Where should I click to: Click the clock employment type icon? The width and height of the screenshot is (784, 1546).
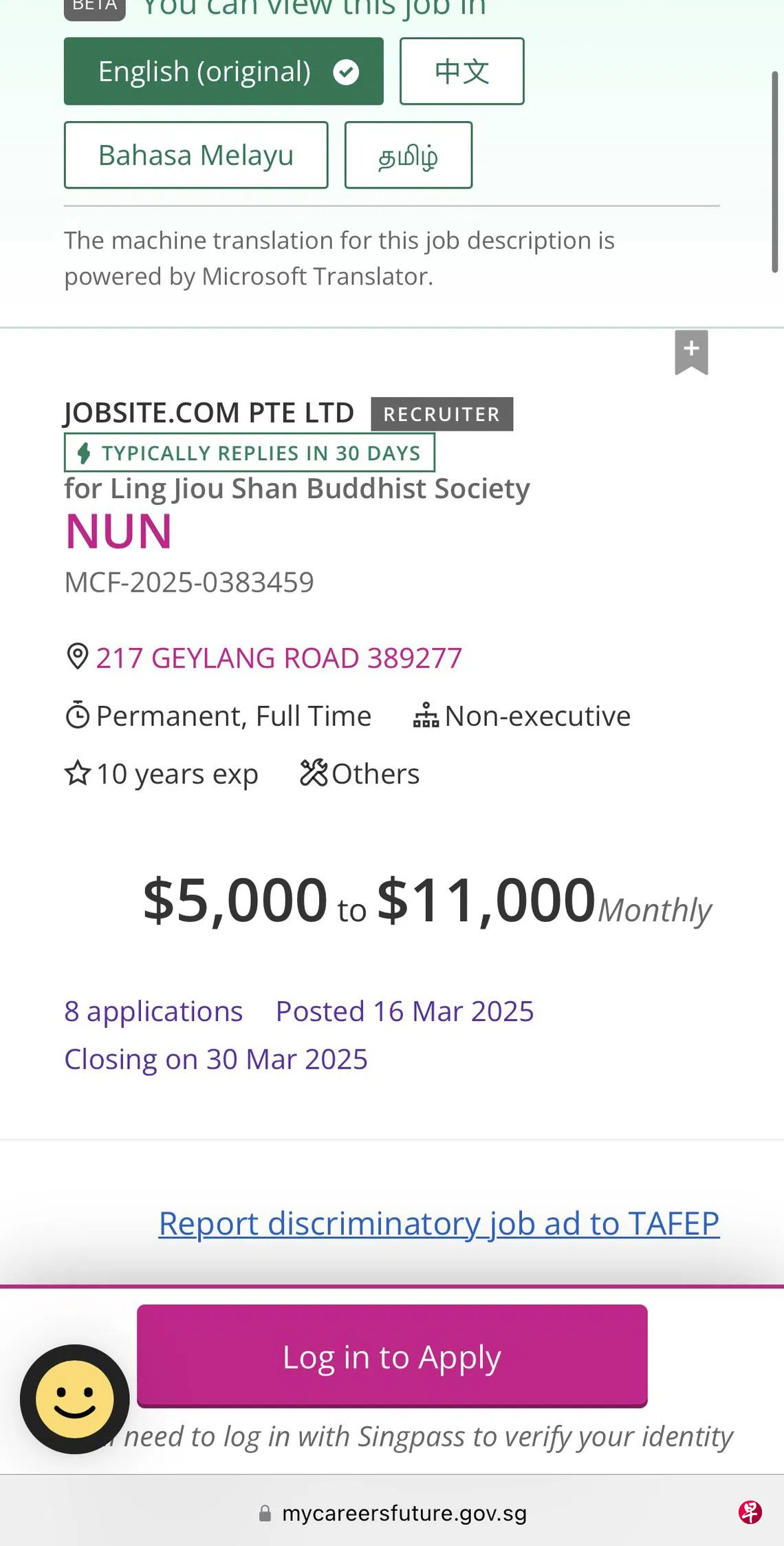77,716
